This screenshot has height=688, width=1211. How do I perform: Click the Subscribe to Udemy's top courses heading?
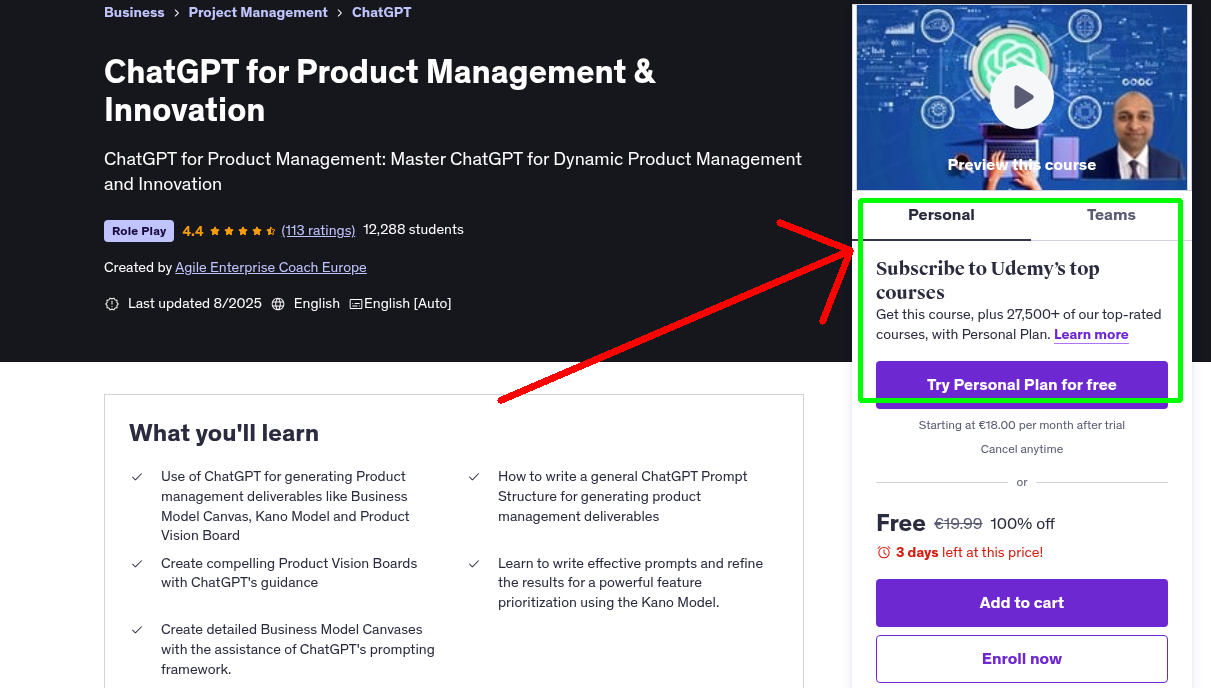point(988,280)
